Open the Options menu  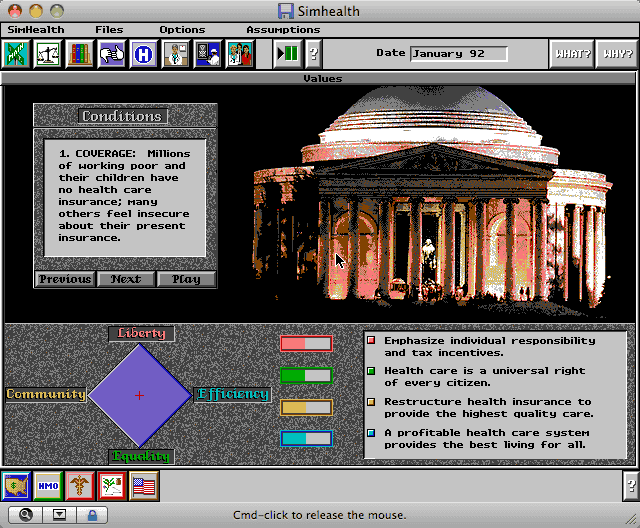pyautogui.click(x=182, y=30)
